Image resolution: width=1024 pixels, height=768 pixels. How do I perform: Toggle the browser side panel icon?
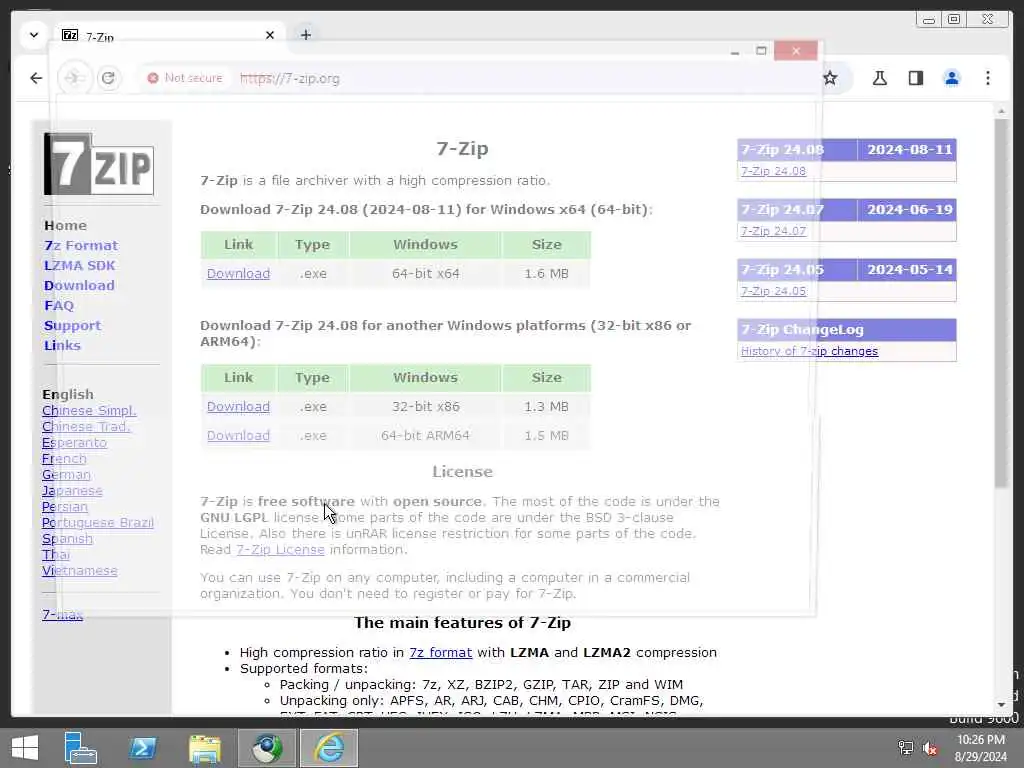pyautogui.click(x=916, y=78)
